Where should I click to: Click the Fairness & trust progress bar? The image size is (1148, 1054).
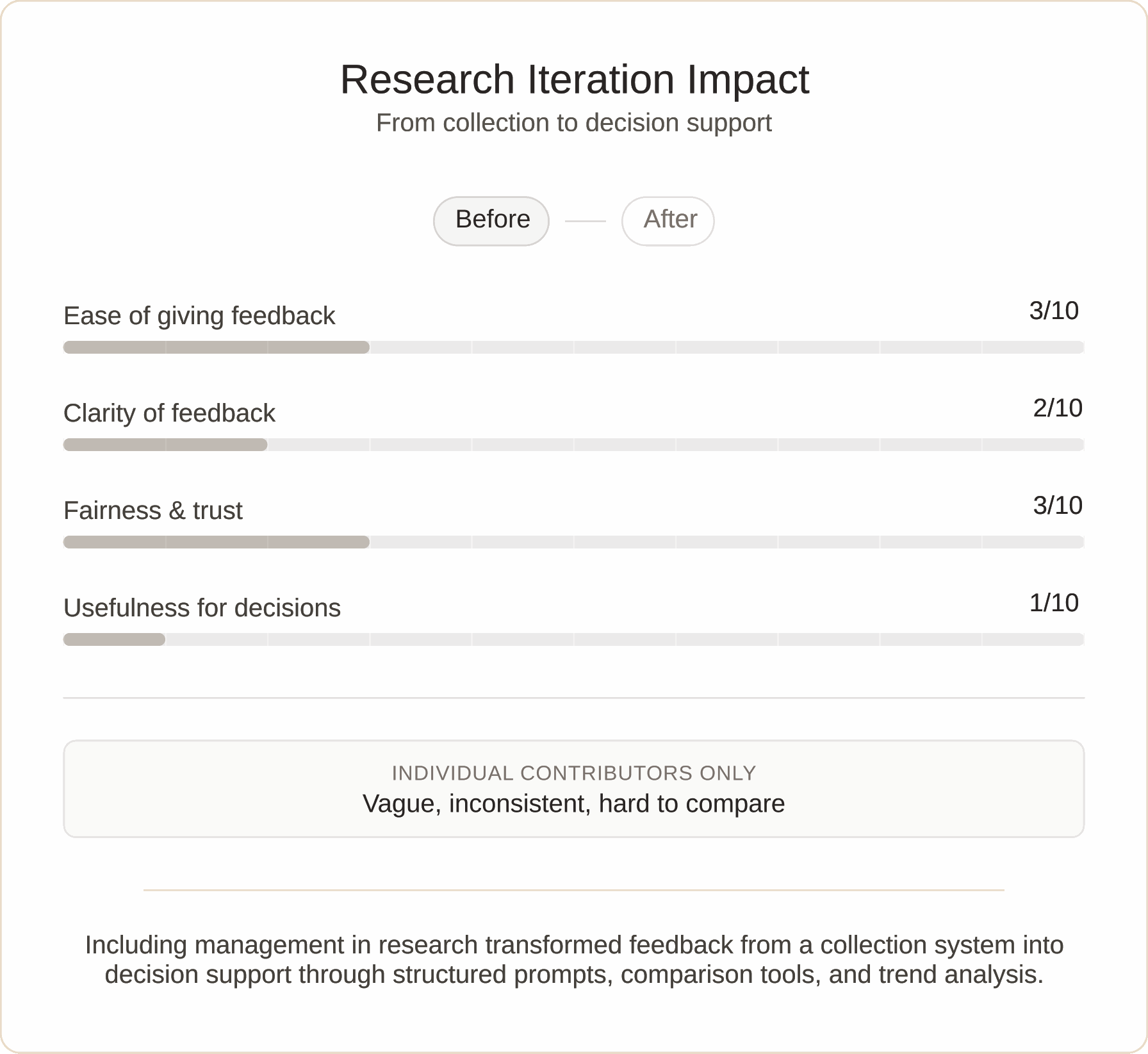[x=573, y=542]
